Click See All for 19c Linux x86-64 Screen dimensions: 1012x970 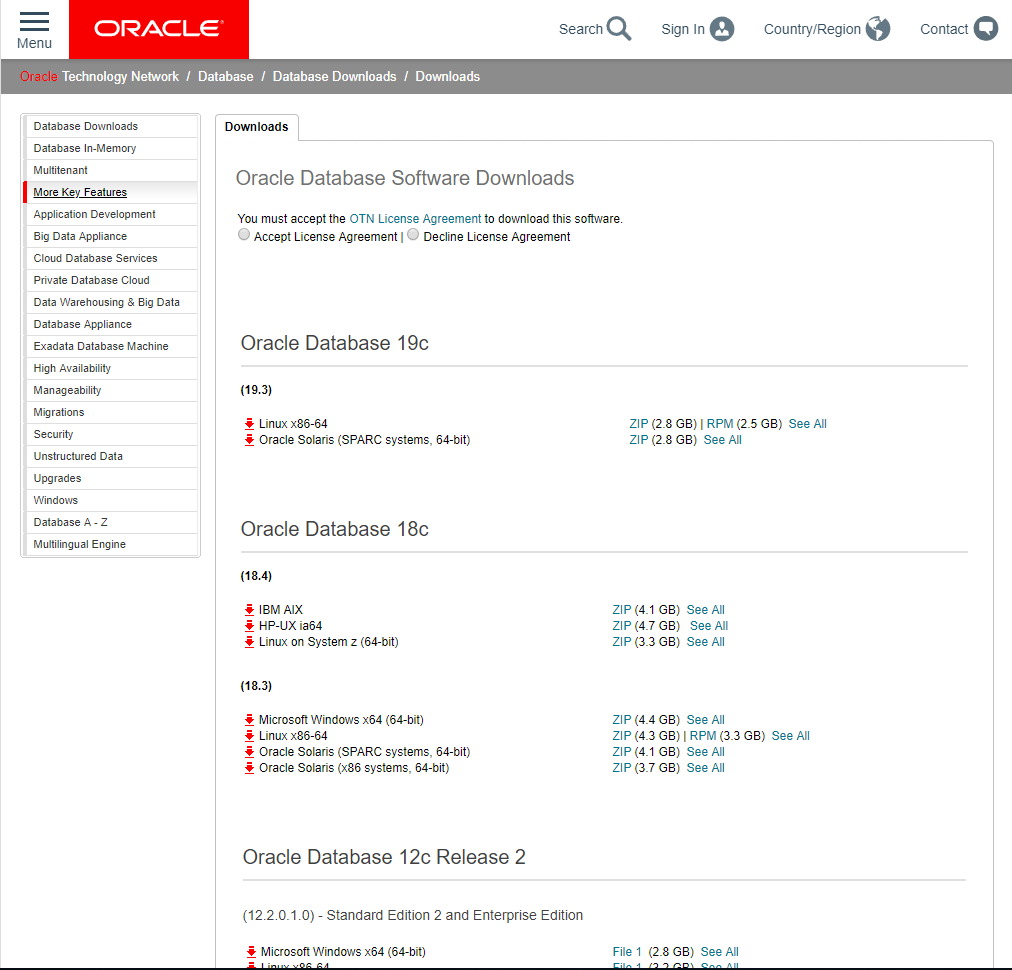807,424
